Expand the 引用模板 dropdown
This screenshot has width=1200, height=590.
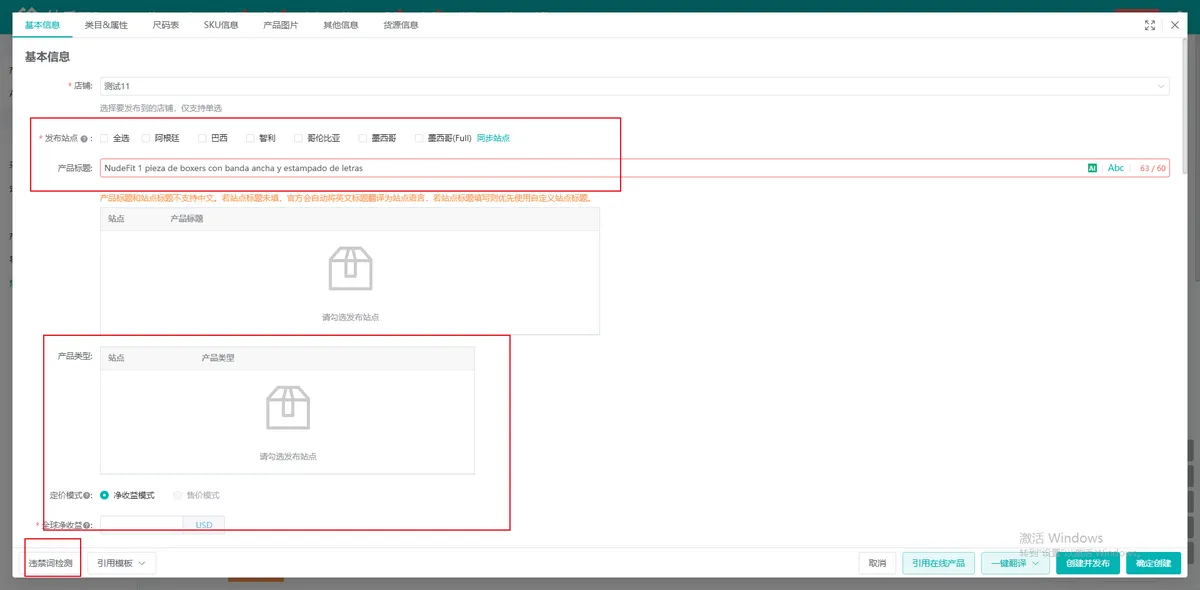point(122,563)
